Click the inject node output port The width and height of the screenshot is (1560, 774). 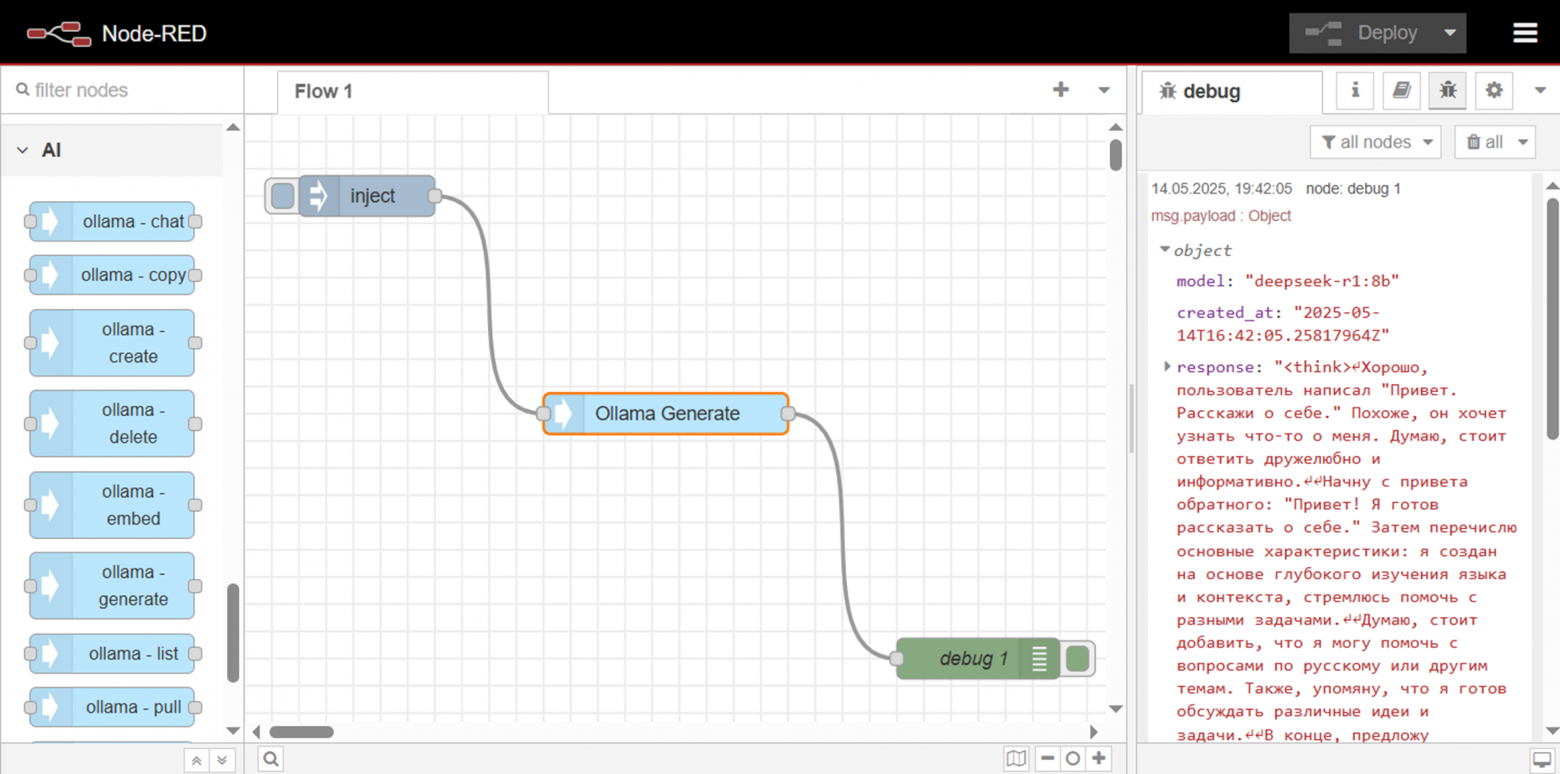click(435, 196)
